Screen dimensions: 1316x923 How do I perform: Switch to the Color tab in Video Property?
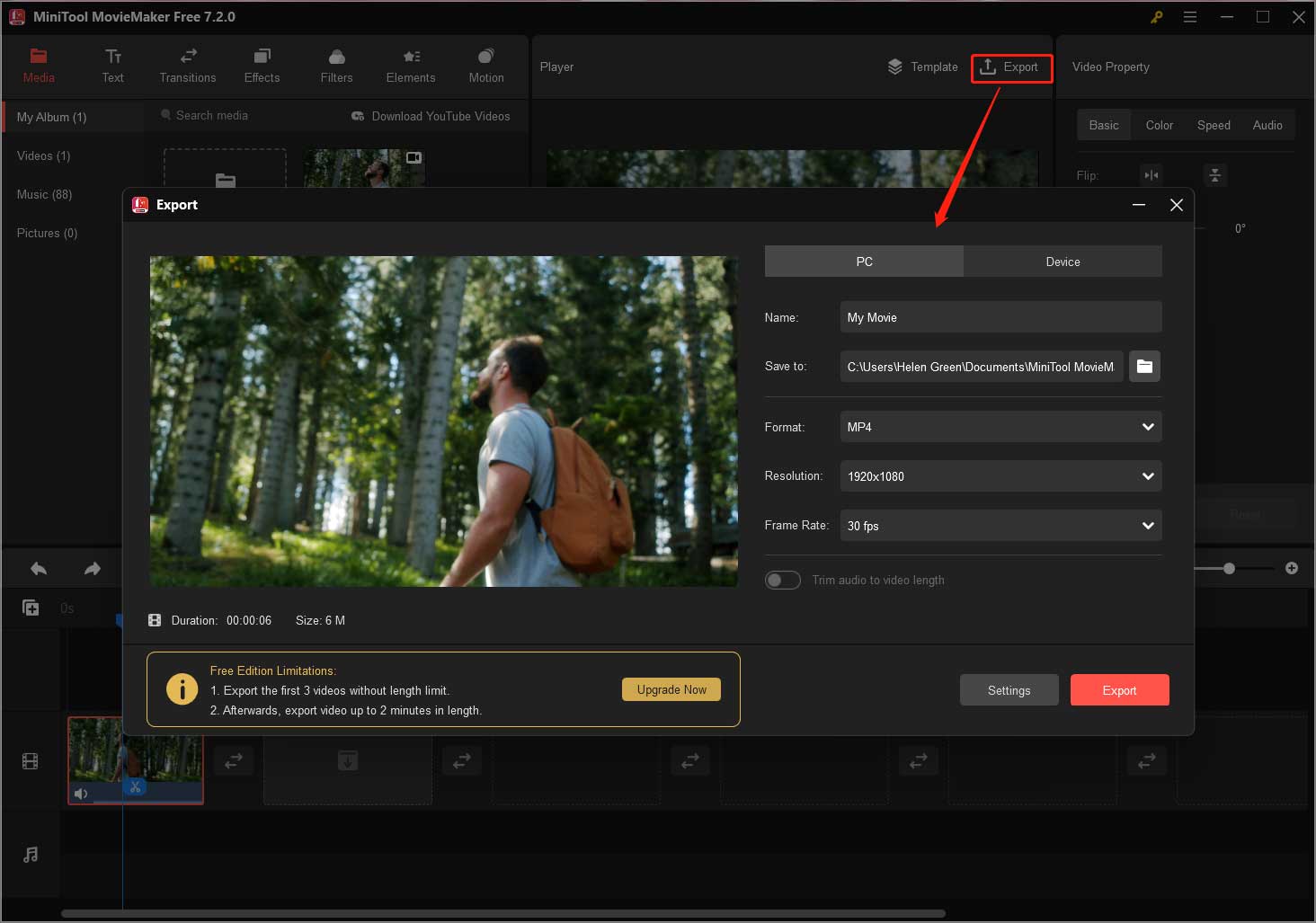pyautogui.click(x=1160, y=125)
